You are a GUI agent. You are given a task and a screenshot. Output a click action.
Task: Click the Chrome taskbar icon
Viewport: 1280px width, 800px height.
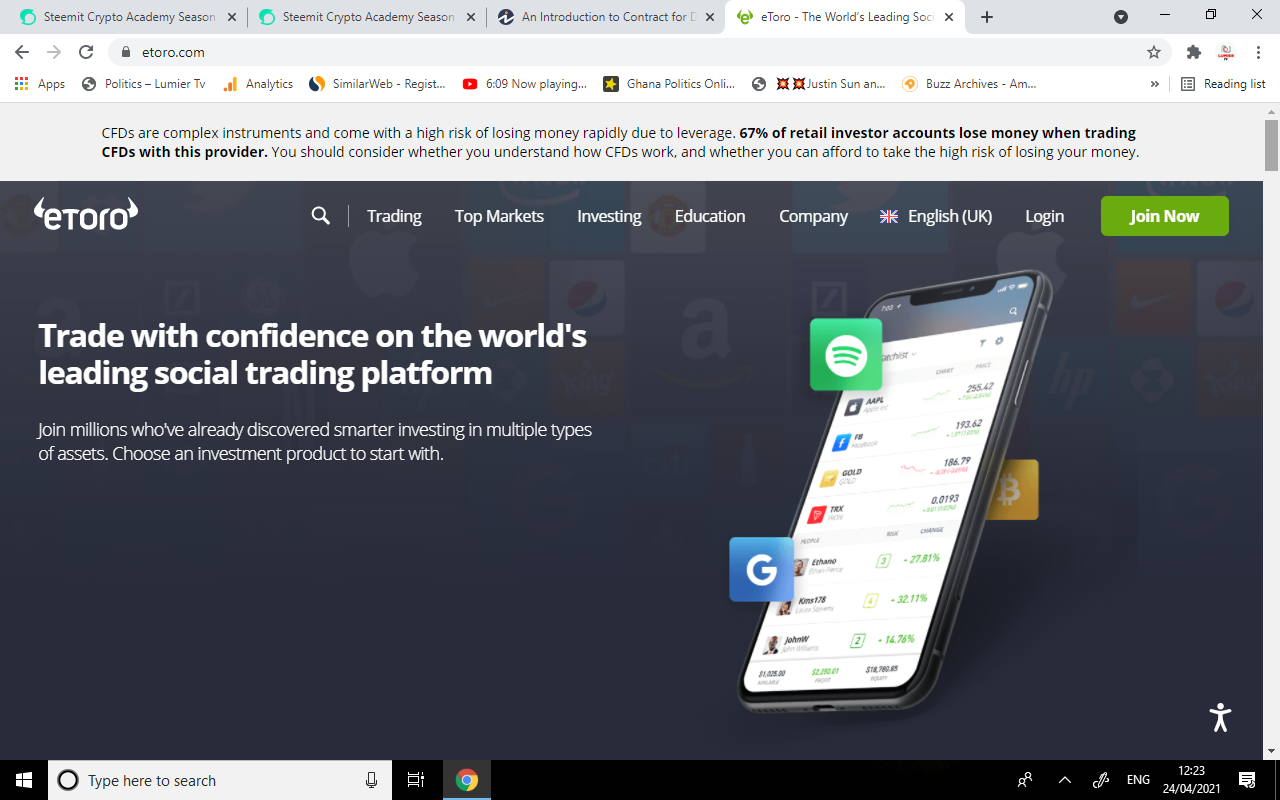(x=467, y=780)
